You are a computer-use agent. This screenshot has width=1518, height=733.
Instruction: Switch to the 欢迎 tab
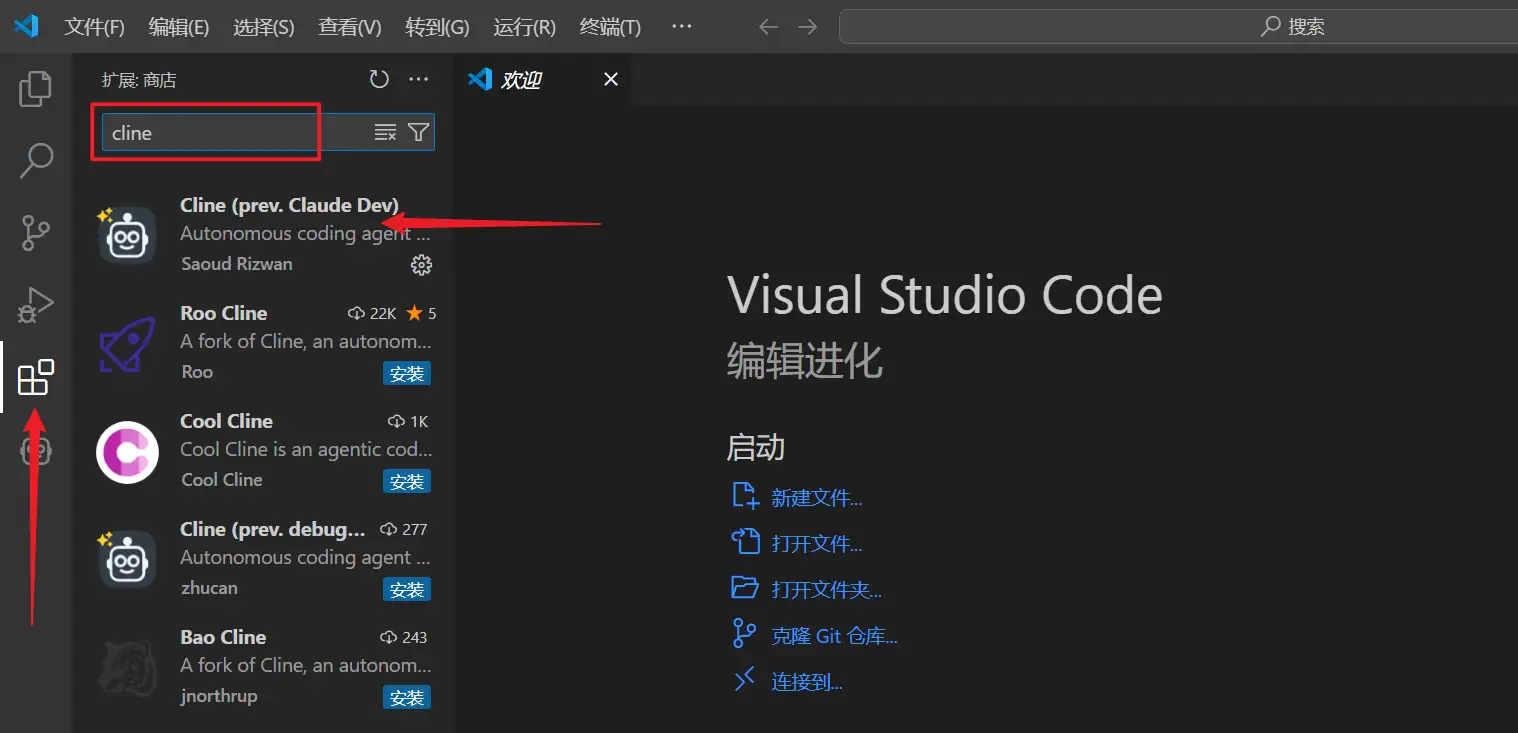521,79
